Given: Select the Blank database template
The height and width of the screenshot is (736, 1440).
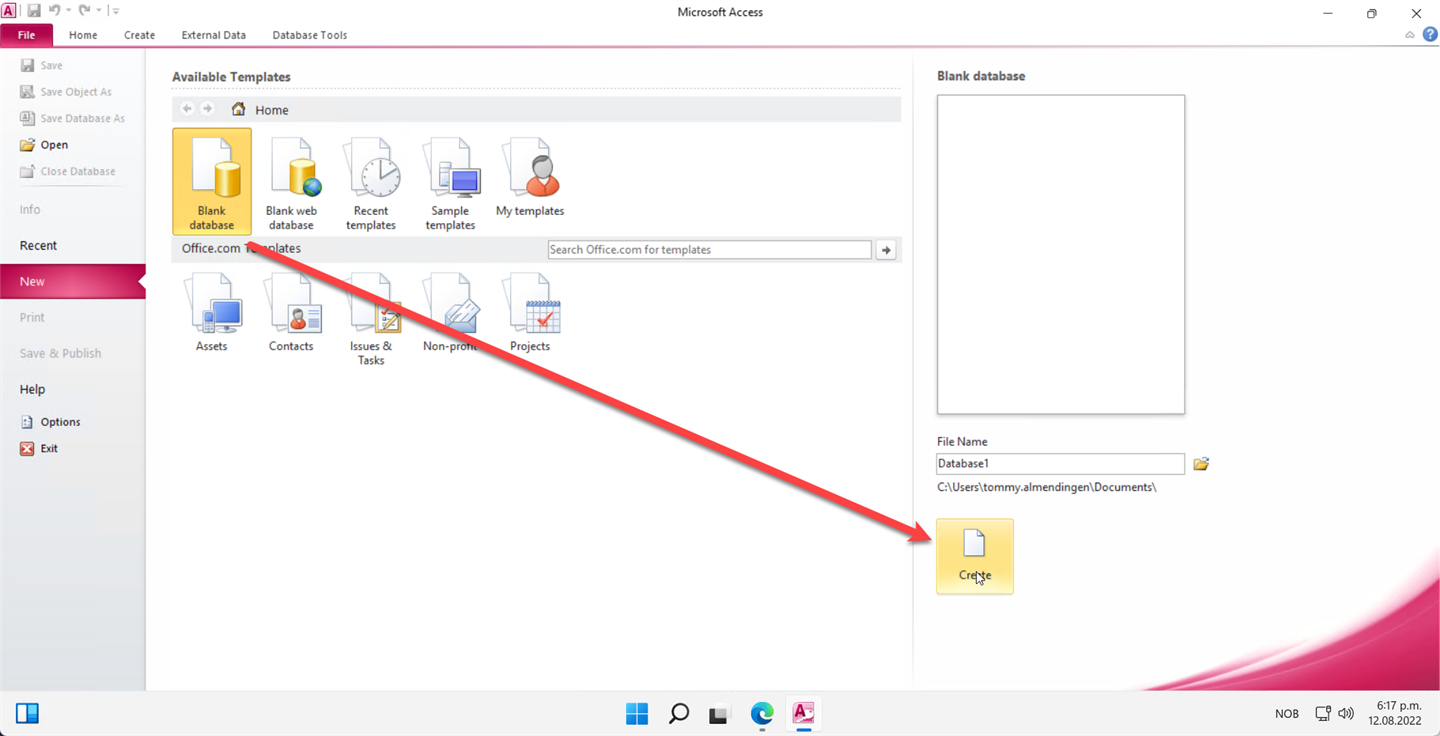Looking at the screenshot, I should 212,182.
